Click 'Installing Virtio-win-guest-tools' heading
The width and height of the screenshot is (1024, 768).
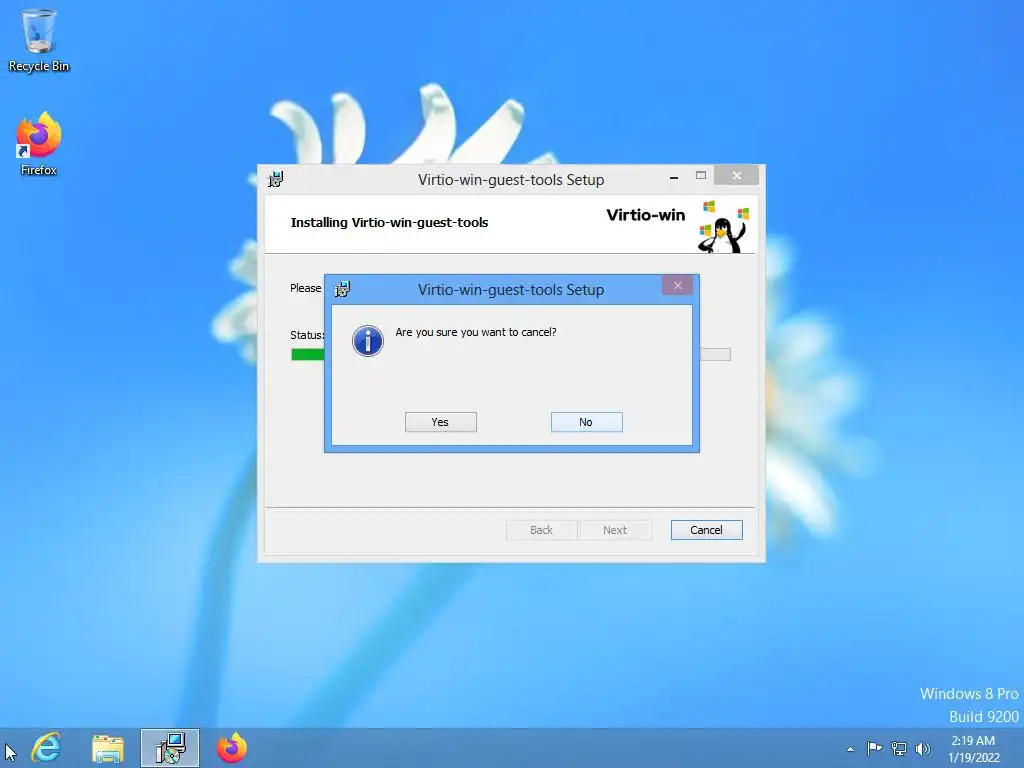(x=389, y=222)
